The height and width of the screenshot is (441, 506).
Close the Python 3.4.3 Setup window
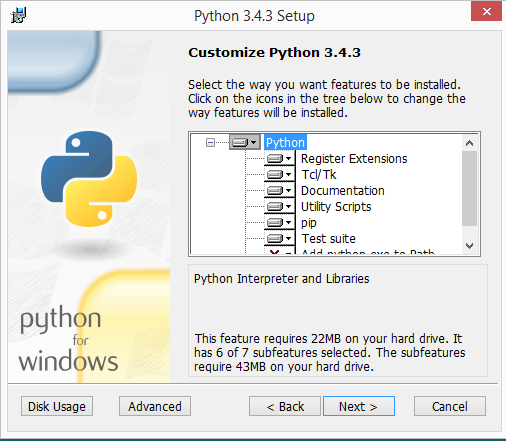(x=486, y=11)
